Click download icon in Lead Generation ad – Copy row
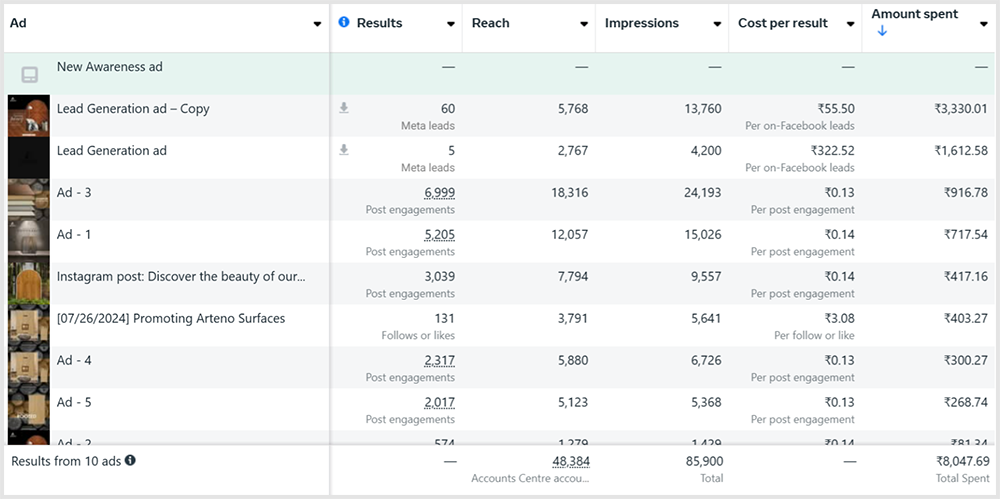Viewport: 1000px width, 499px height. (x=344, y=108)
